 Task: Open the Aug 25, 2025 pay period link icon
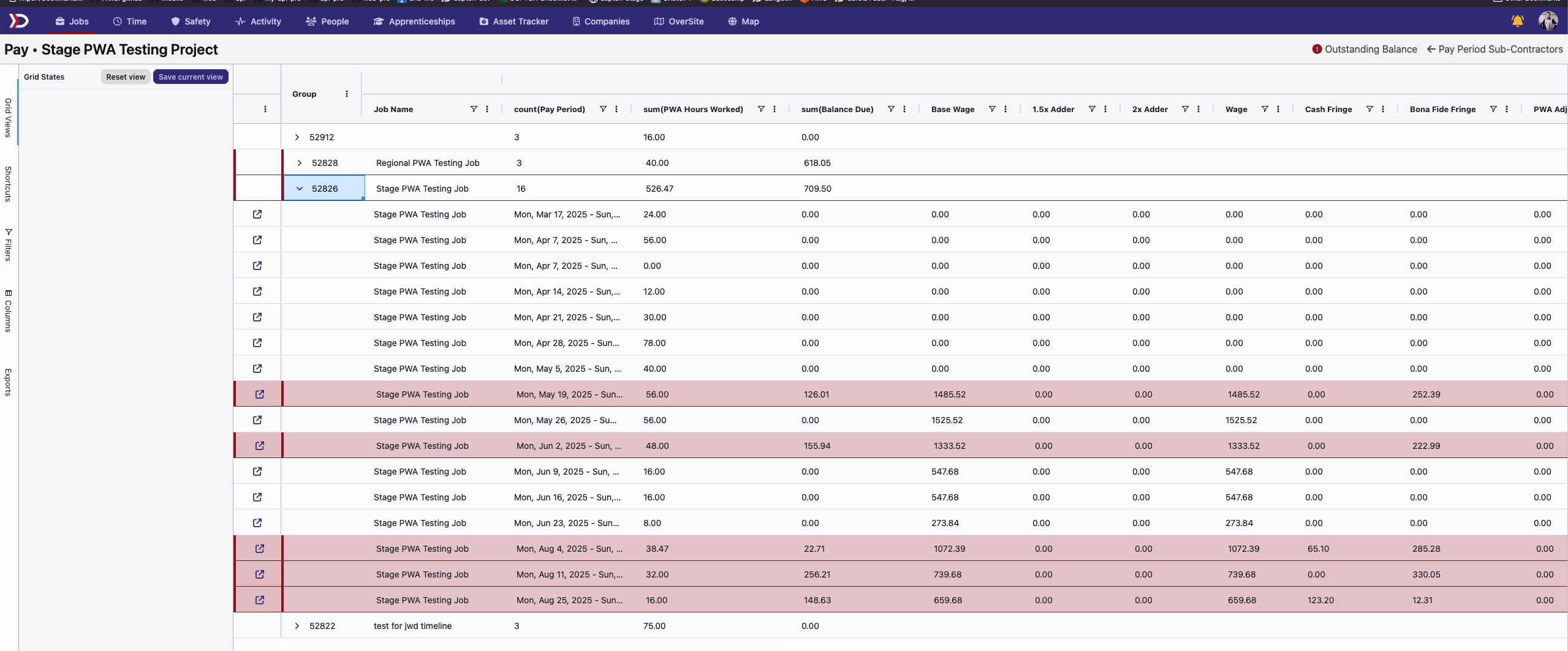[x=260, y=600]
